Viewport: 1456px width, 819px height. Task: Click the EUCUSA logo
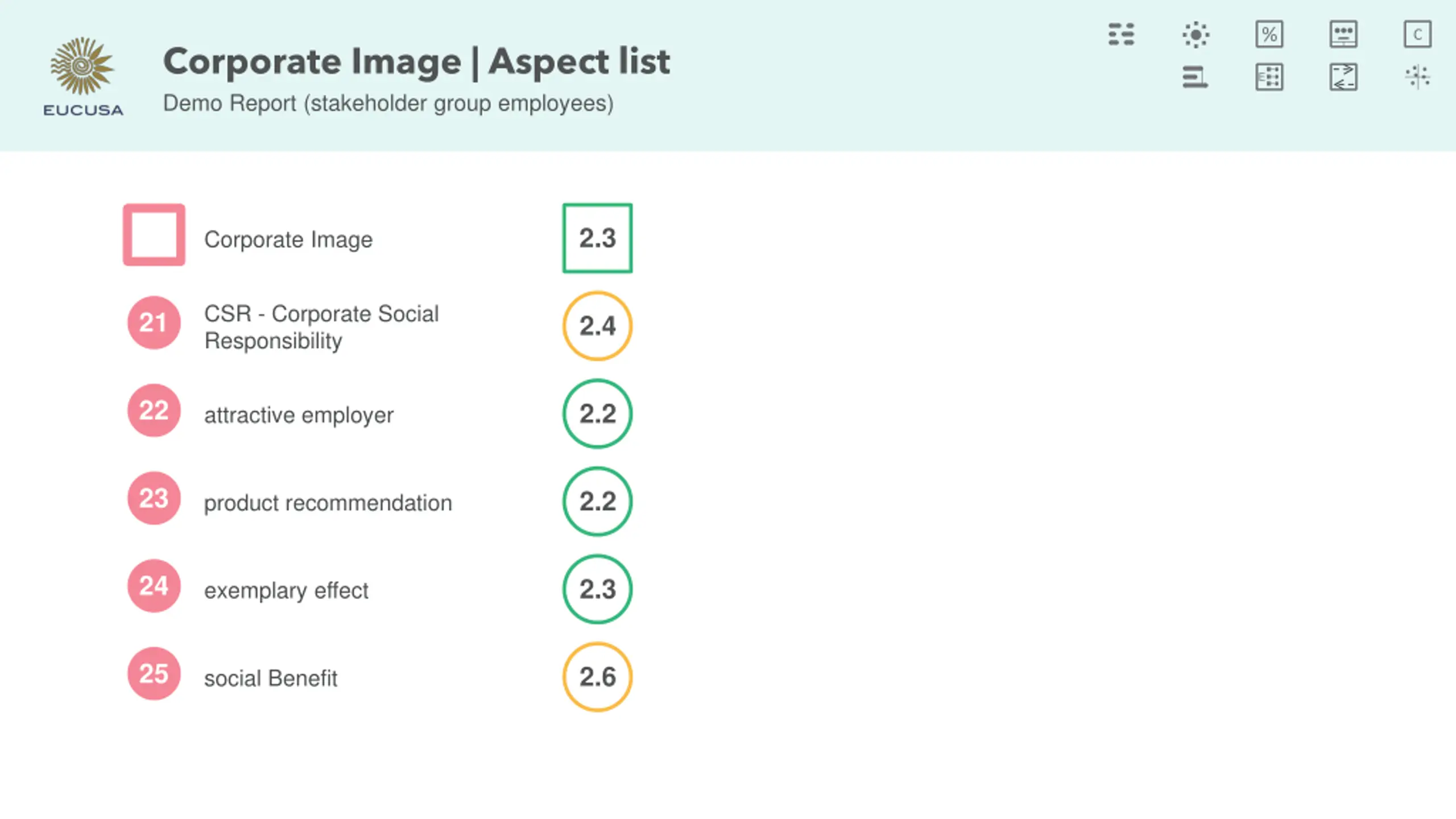83,76
